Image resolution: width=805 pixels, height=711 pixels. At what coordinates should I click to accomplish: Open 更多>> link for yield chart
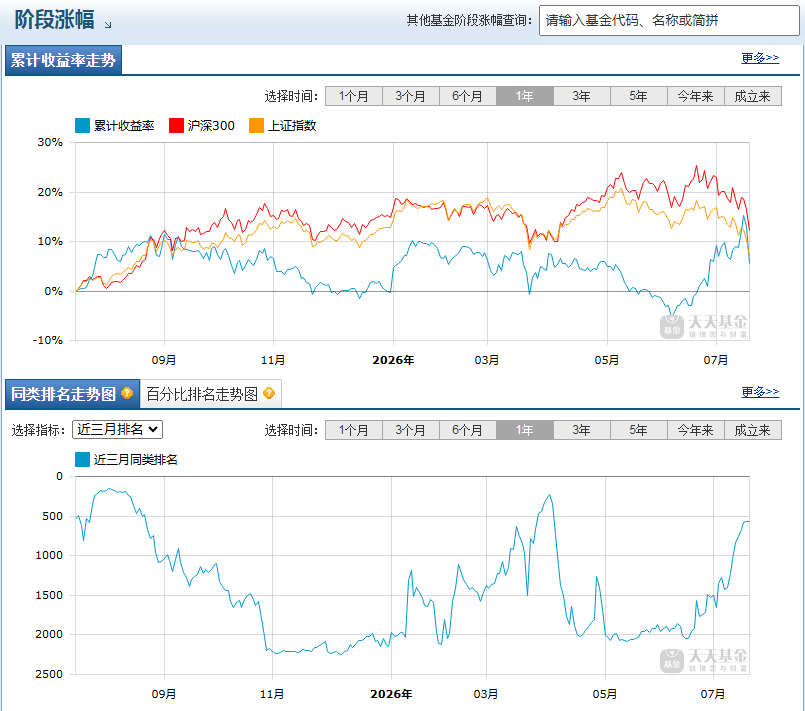pyautogui.click(x=760, y=57)
